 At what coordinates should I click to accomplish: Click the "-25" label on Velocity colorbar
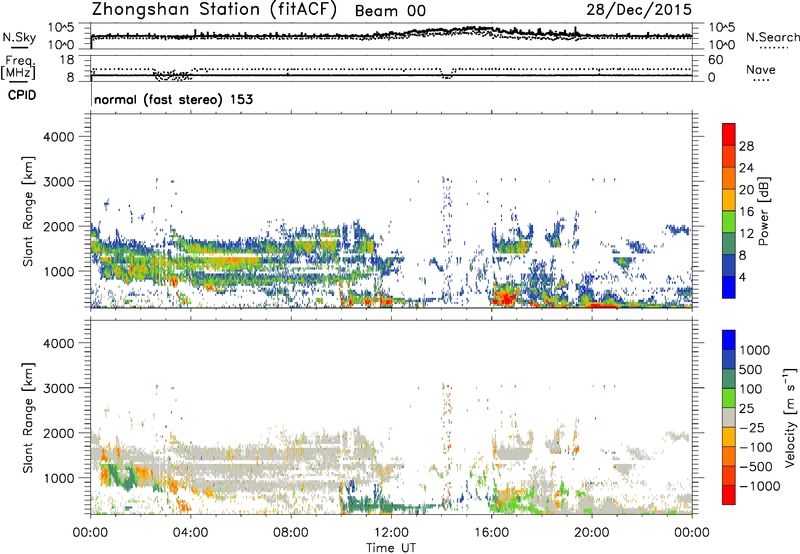tap(752, 428)
